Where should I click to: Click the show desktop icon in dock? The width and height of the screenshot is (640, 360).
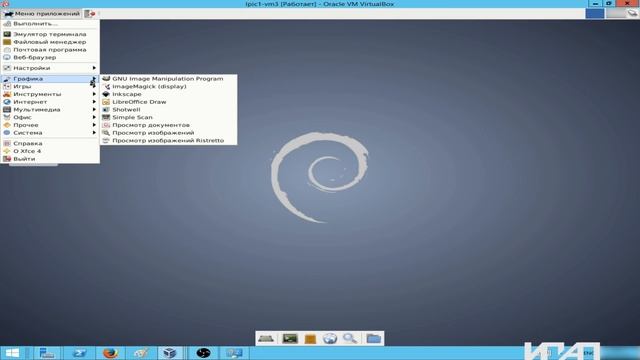pos(266,338)
